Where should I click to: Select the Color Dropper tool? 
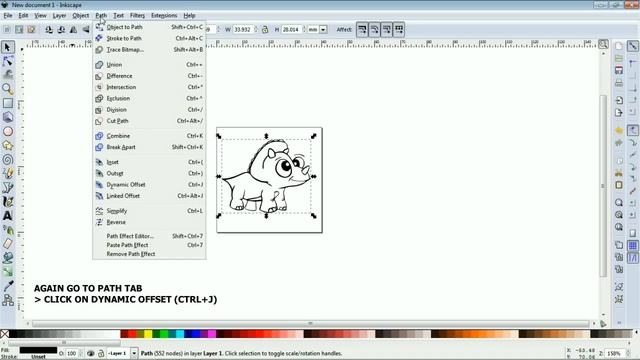7,286
